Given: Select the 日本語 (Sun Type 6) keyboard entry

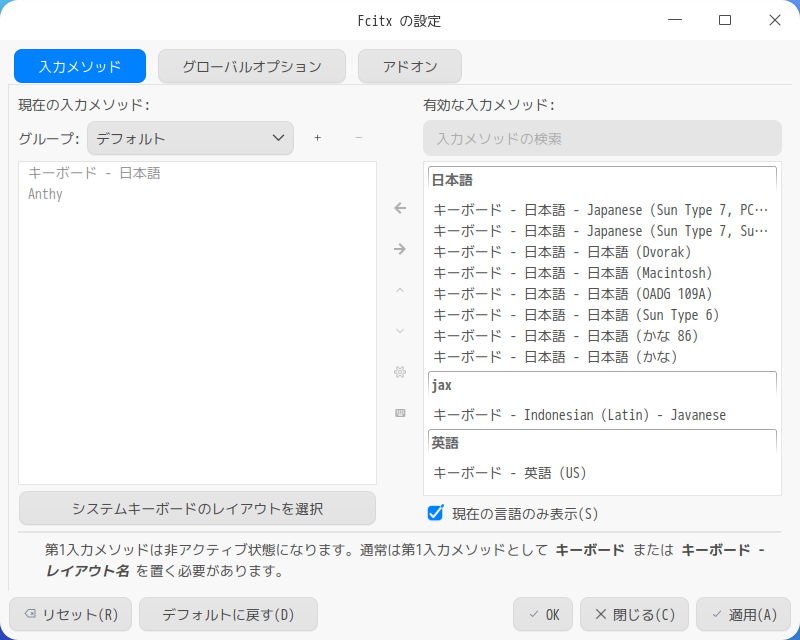Looking at the screenshot, I should [602, 315].
